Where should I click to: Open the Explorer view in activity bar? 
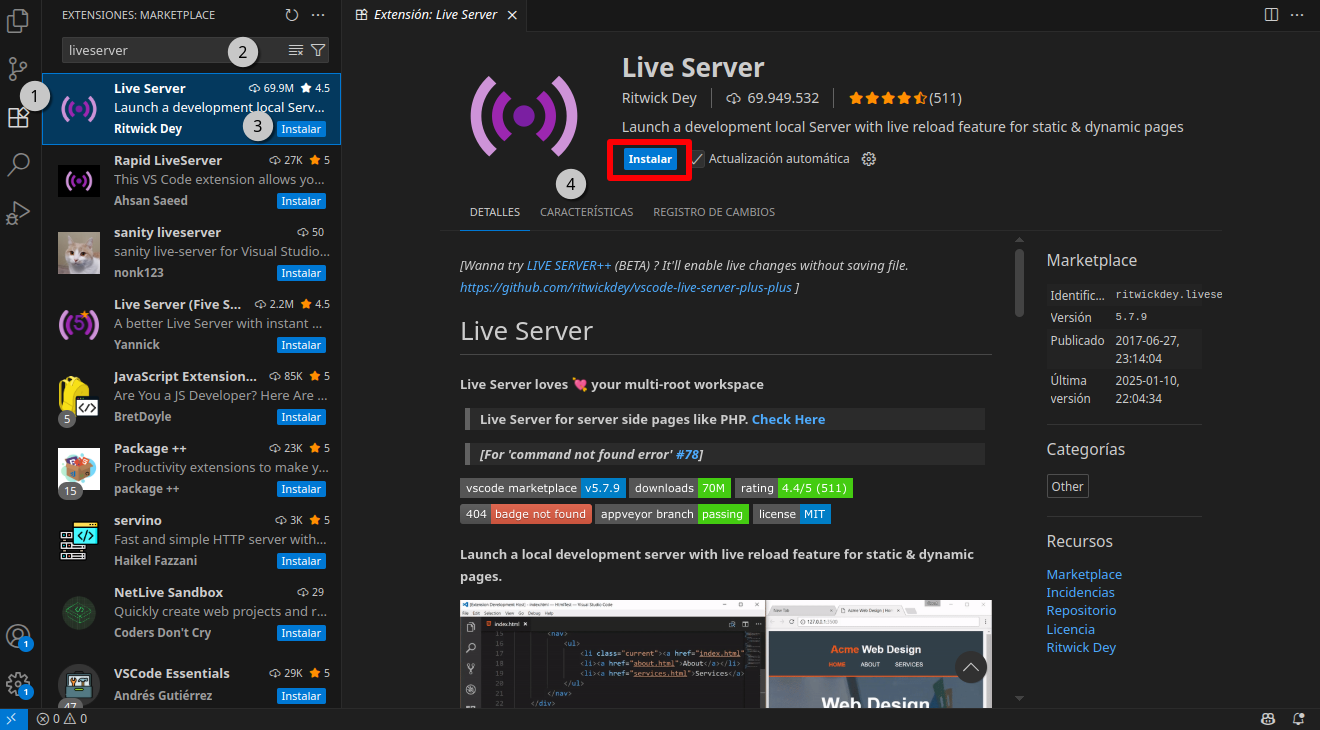pos(18,21)
